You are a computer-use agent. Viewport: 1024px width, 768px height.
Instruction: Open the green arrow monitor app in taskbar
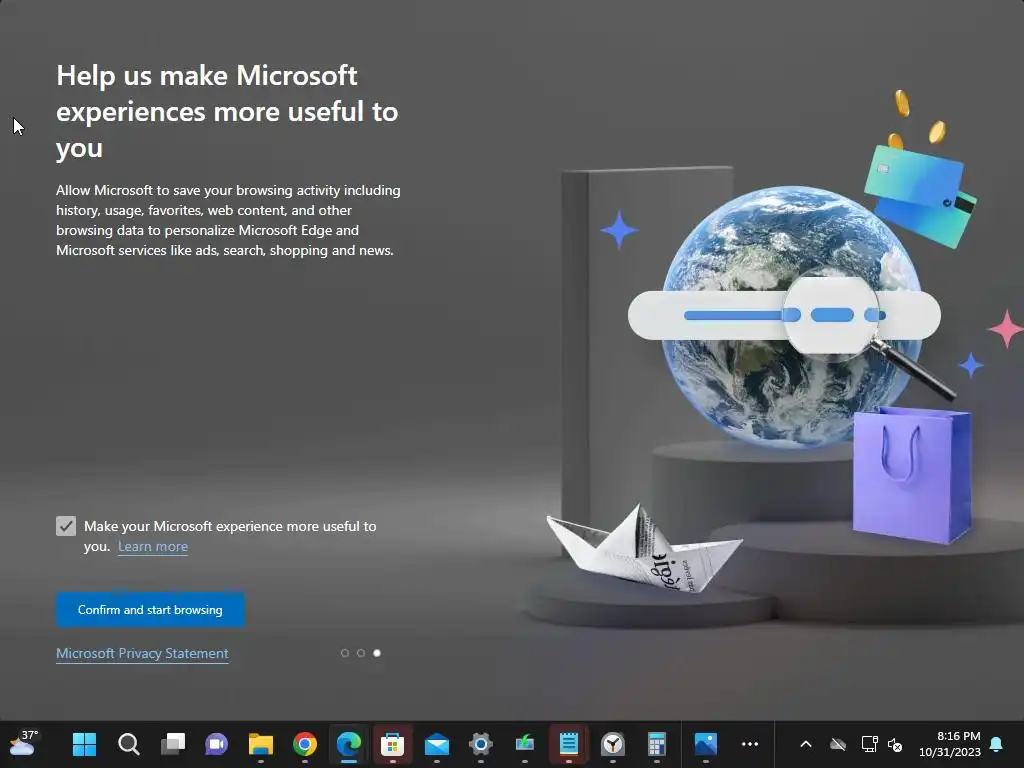(524, 744)
